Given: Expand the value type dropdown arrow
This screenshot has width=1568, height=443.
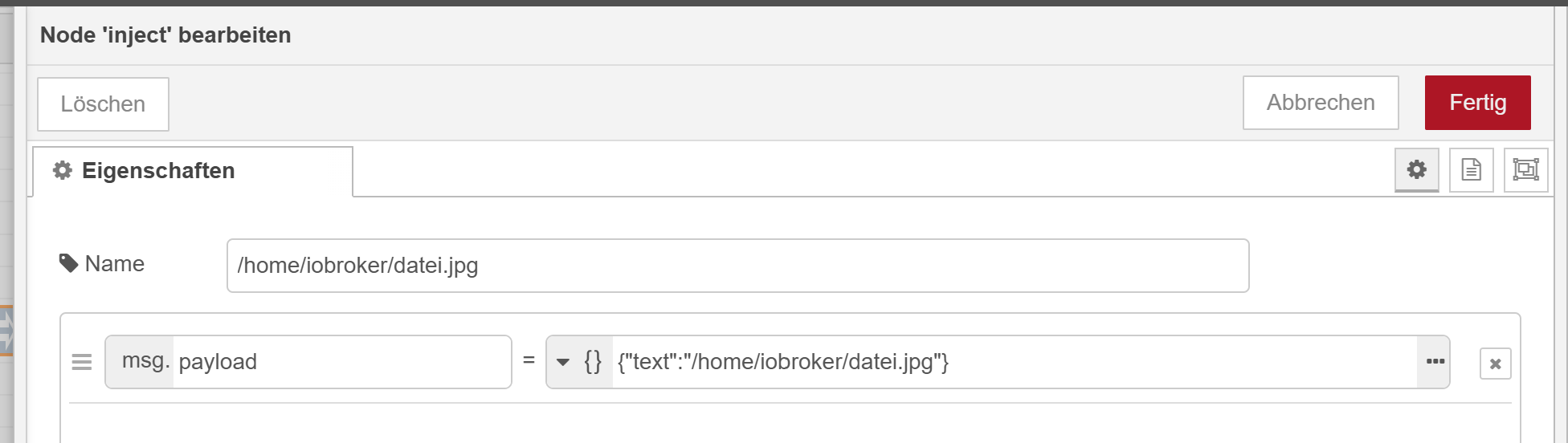Looking at the screenshot, I should click(x=563, y=363).
